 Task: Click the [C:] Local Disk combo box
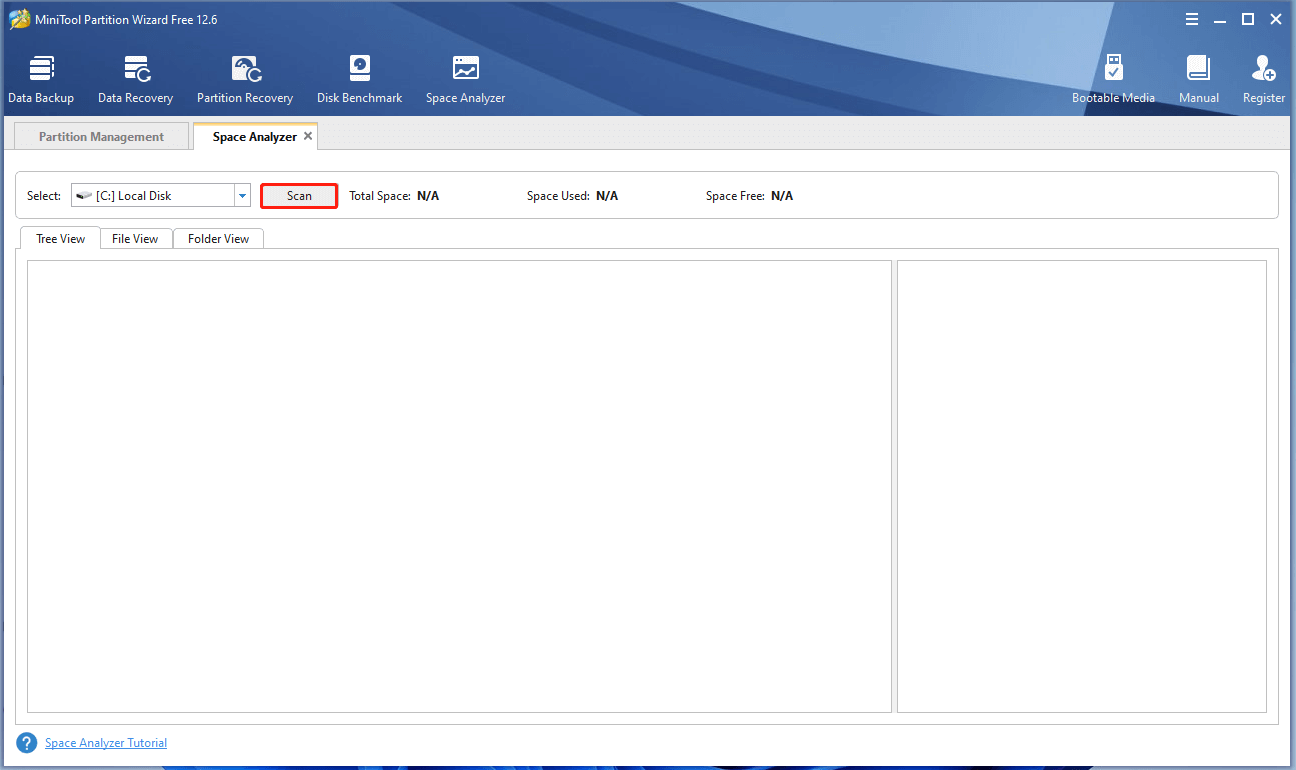tap(152, 196)
